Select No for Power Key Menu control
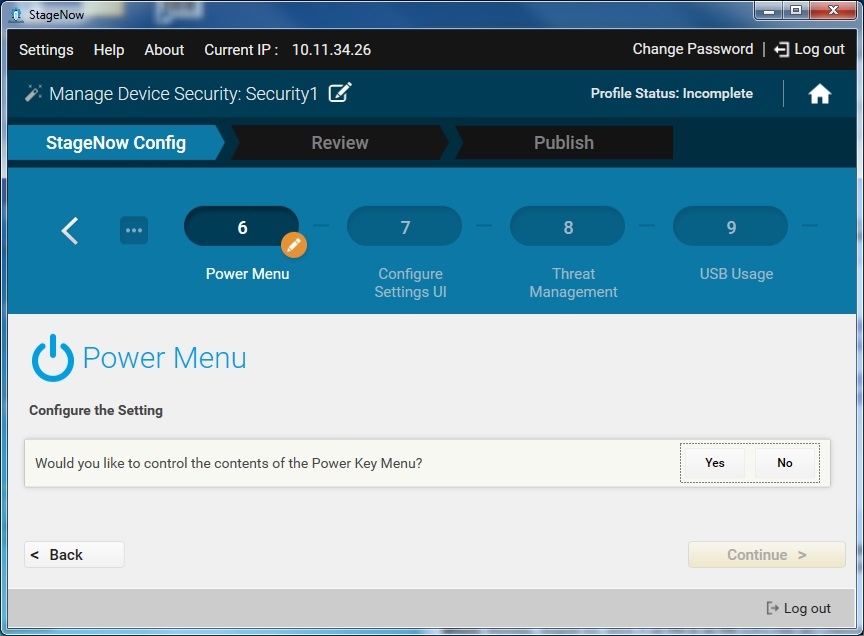Screen dimensions: 864x636 click(x=785, y=463)
